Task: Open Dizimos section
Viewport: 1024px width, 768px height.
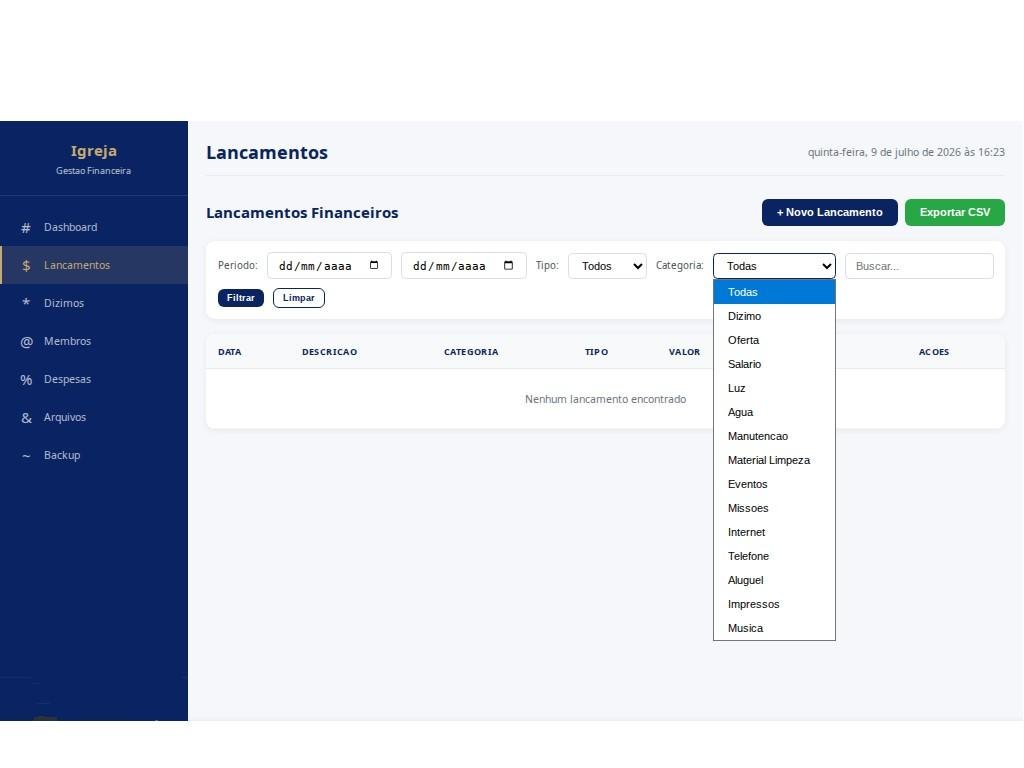Action: click(94, 303)
